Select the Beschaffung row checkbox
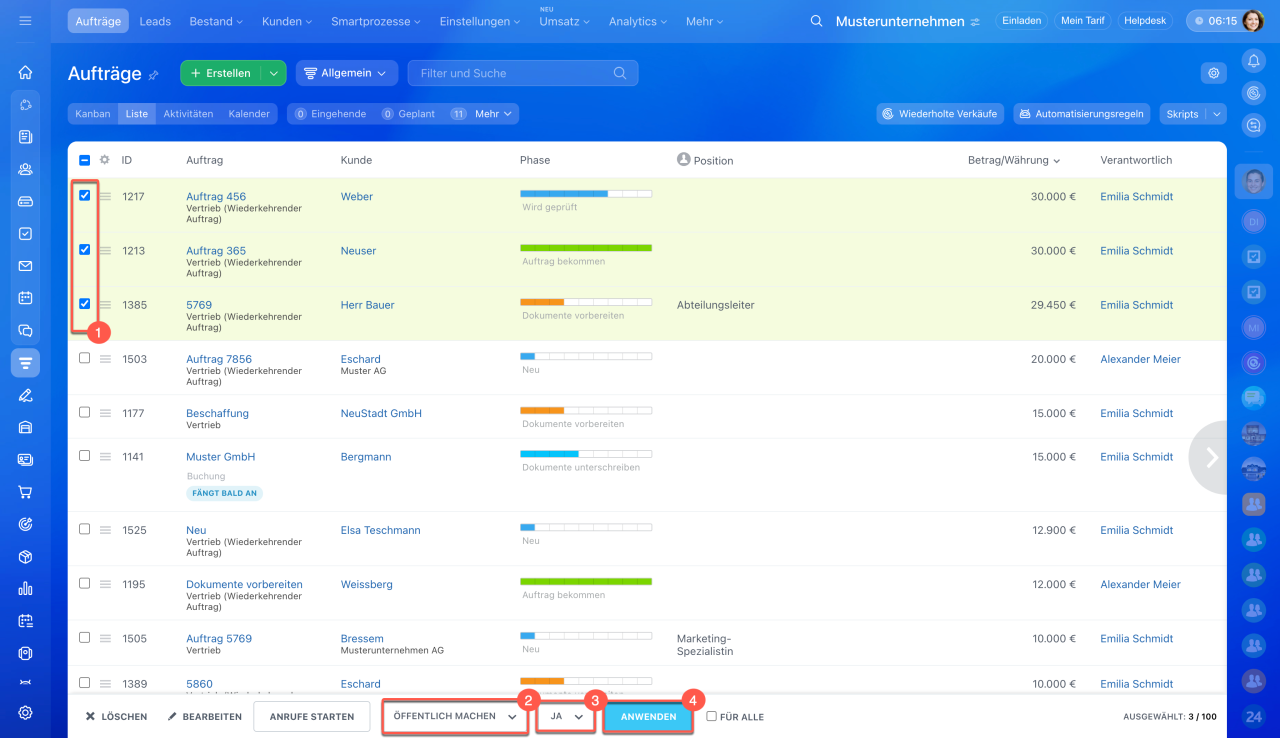 click(85, 413)
